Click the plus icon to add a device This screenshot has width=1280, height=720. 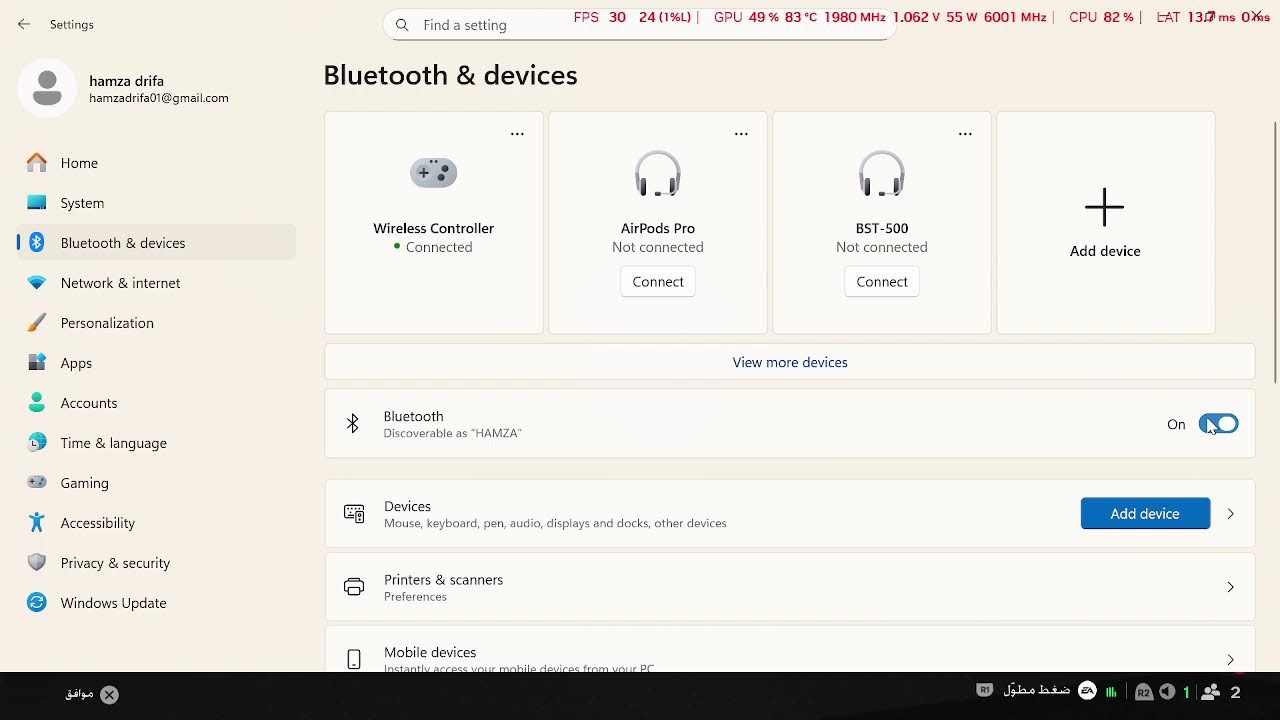click(1105, 207)
